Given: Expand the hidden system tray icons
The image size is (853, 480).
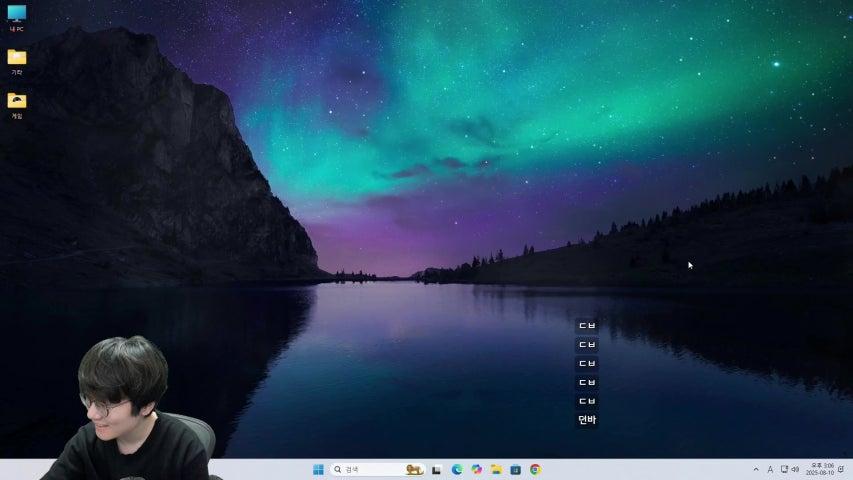Looking at the screenshot, I should point(756,469).
